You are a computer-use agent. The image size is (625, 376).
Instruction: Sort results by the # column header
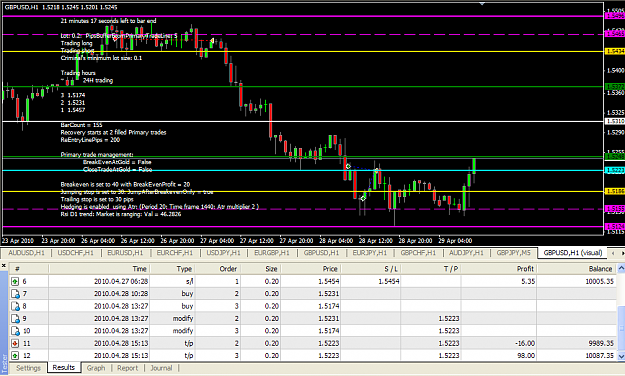[x=29, y=269]
